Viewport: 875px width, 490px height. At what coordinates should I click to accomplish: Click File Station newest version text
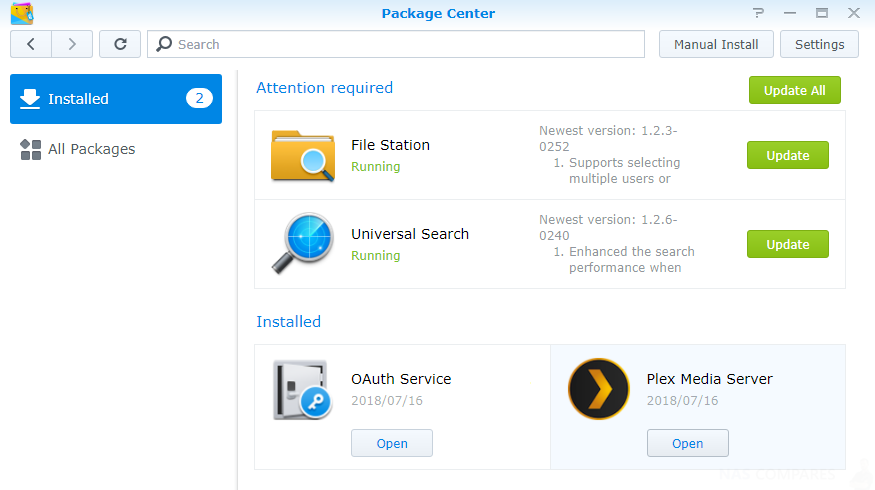pyautogui.click(x=608, y=138)
